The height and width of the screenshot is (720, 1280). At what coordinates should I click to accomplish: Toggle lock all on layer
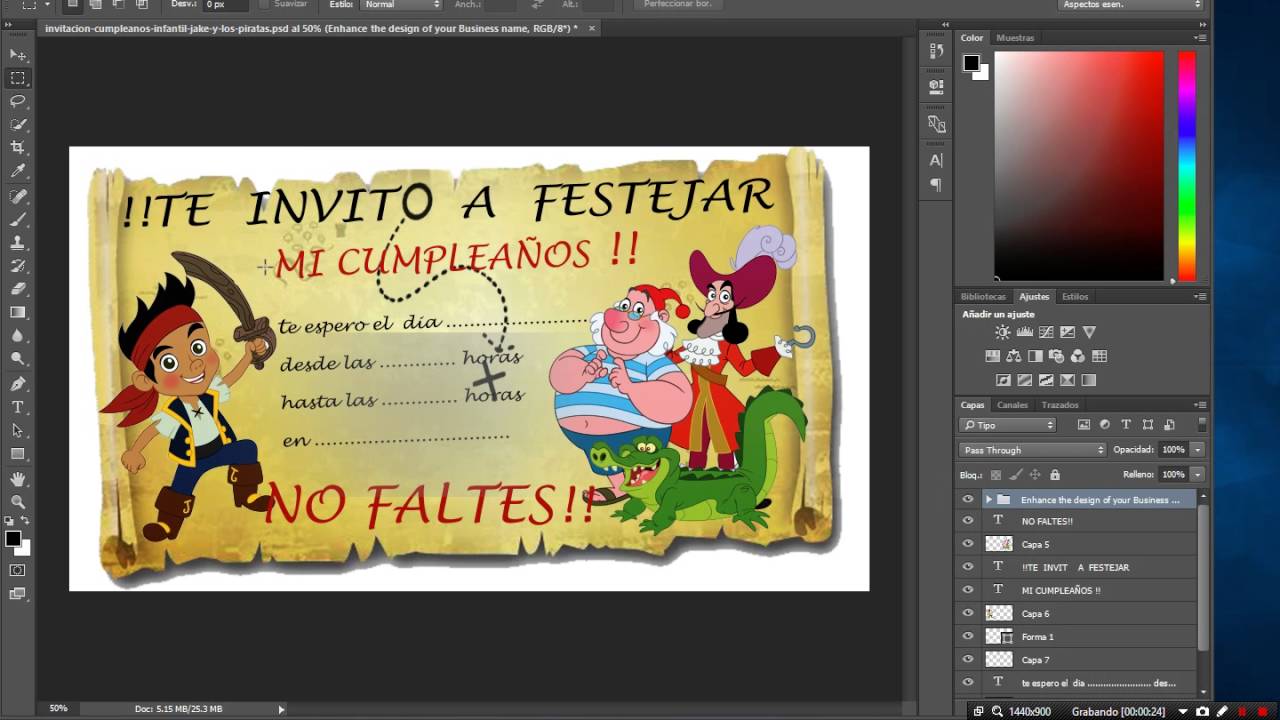click(x=1055, y=475)
